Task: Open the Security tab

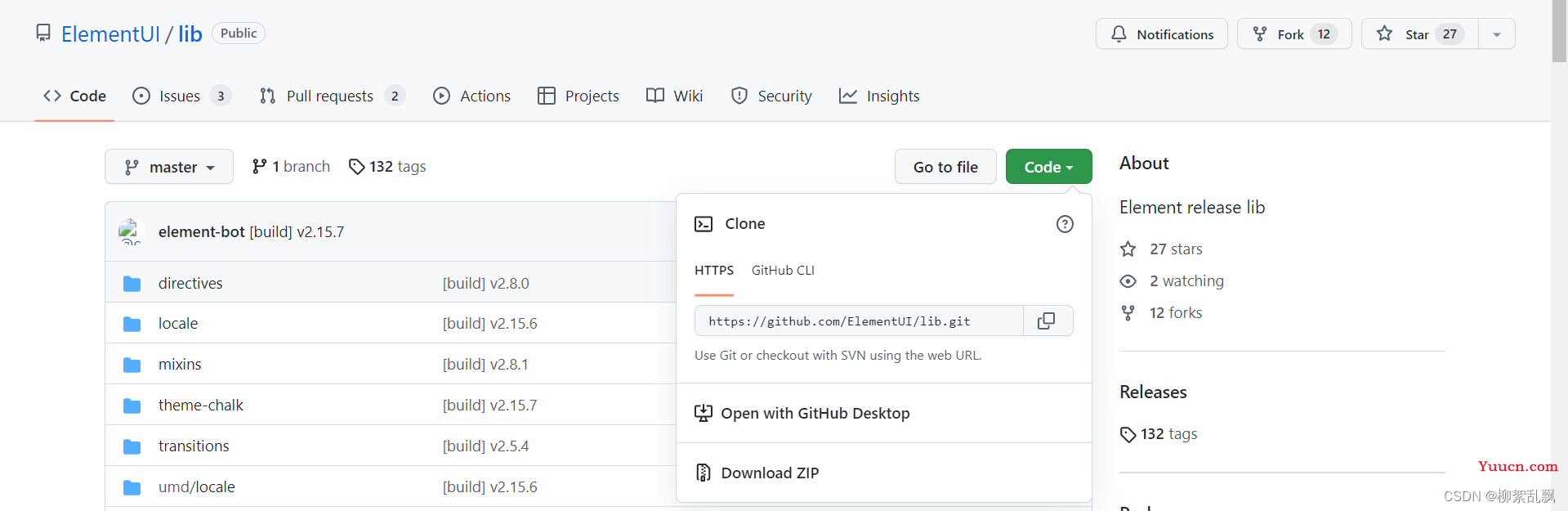Action: (x=771, y=96)
